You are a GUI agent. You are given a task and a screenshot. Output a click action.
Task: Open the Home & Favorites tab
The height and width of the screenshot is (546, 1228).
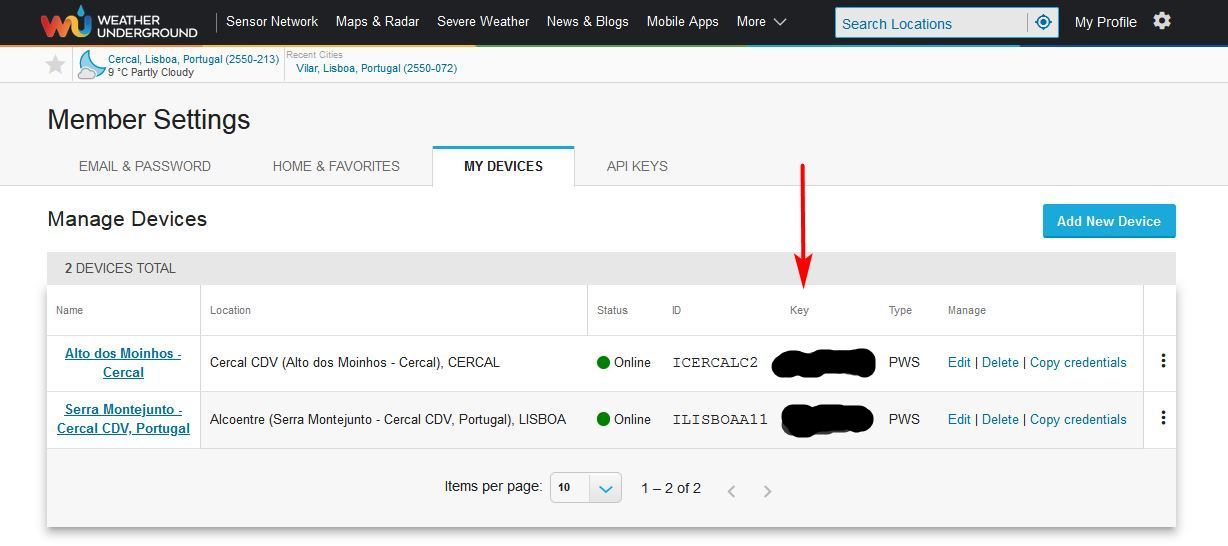point(336,166)
